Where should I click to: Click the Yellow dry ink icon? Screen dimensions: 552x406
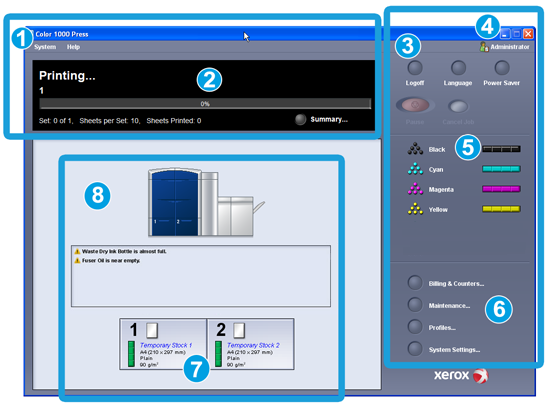(415, 209)
